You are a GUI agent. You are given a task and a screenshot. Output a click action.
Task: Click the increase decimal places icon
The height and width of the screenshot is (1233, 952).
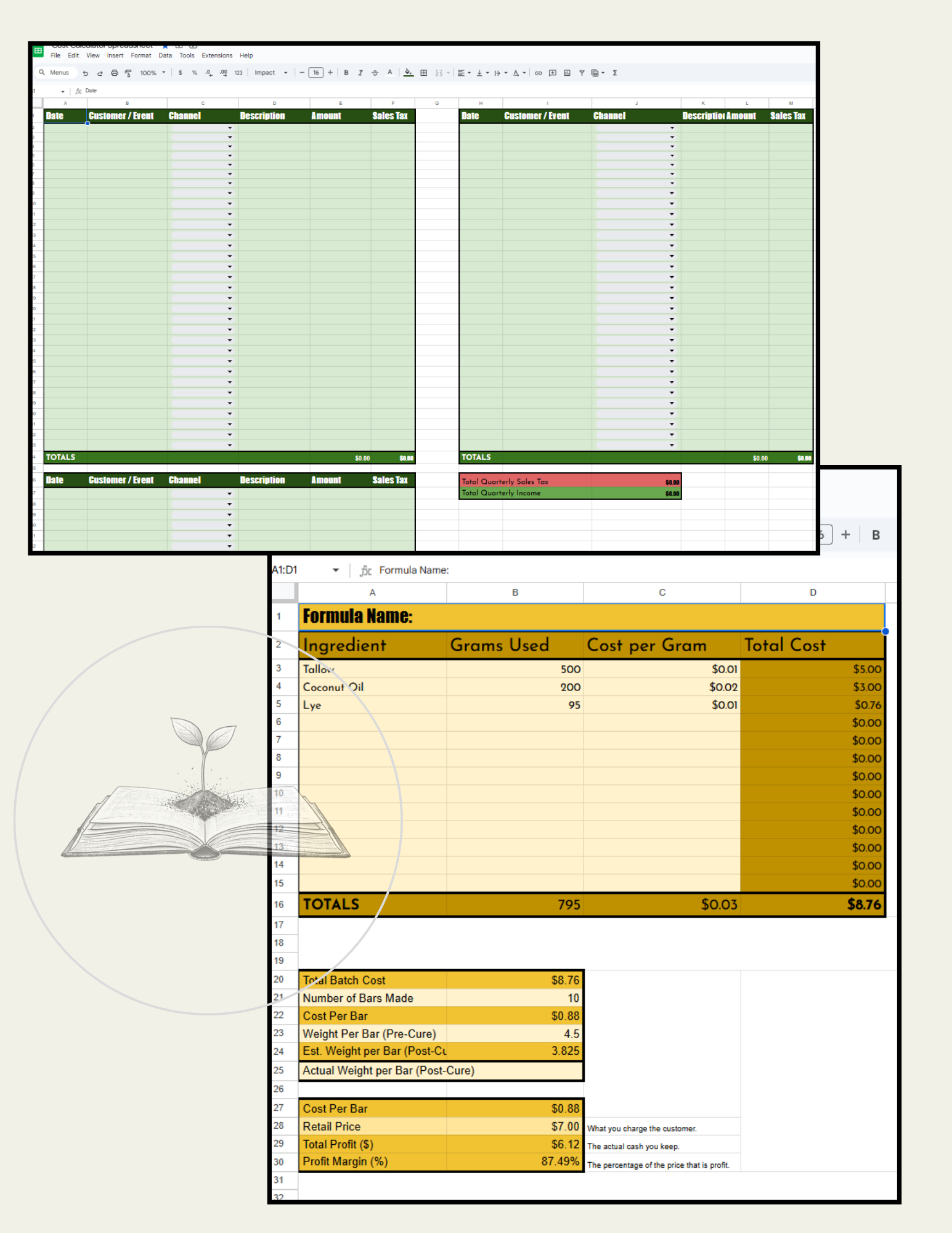point(224,73)
